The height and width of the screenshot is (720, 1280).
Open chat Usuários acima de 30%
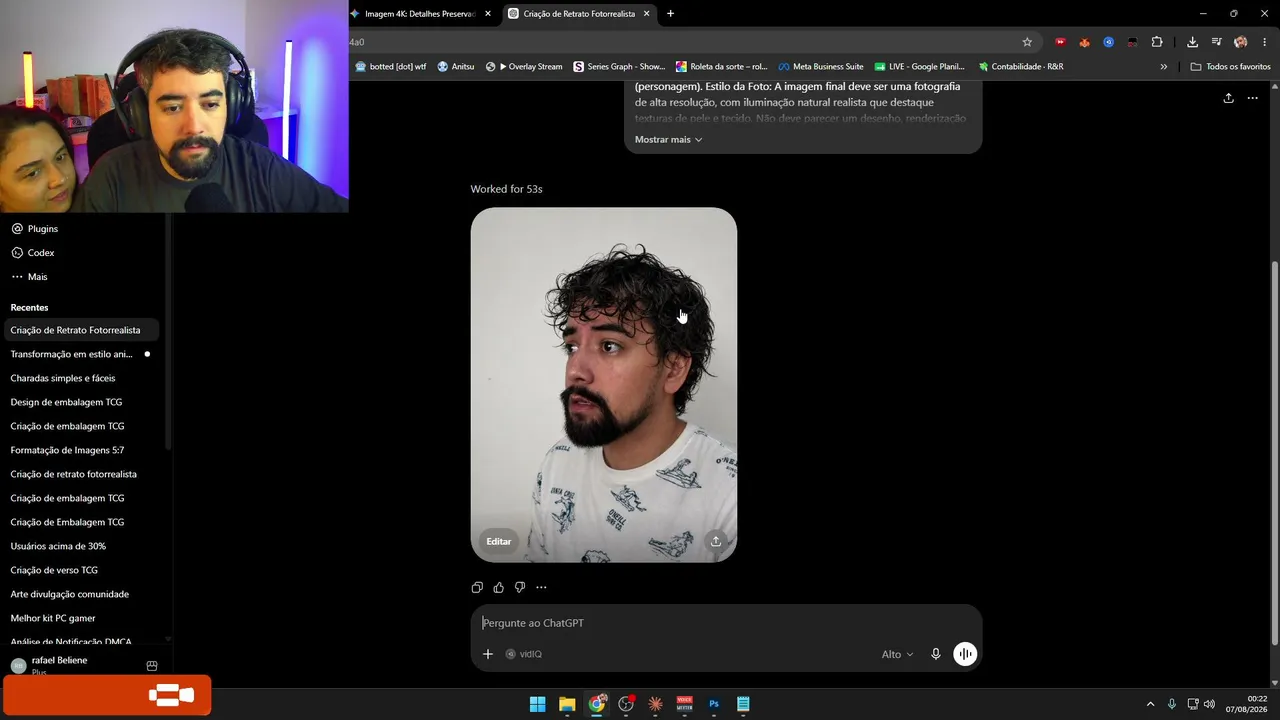pos(81,546)
